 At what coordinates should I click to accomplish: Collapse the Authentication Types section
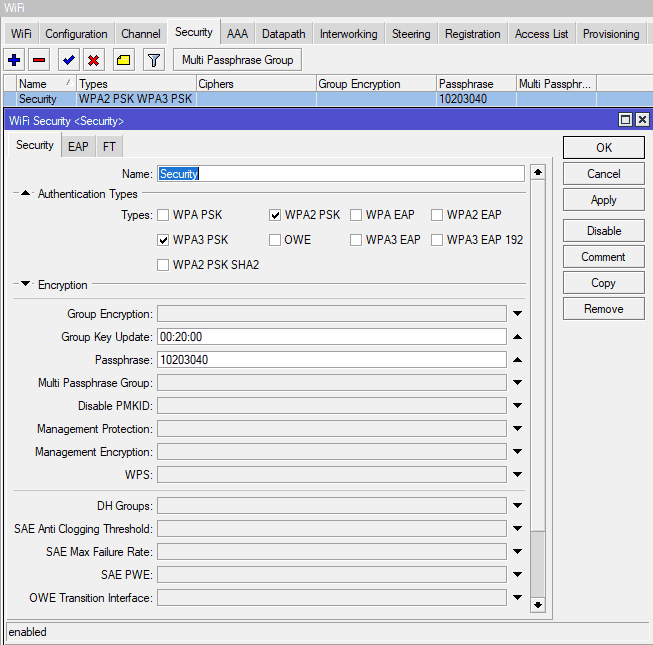click(x=26, y=194)
